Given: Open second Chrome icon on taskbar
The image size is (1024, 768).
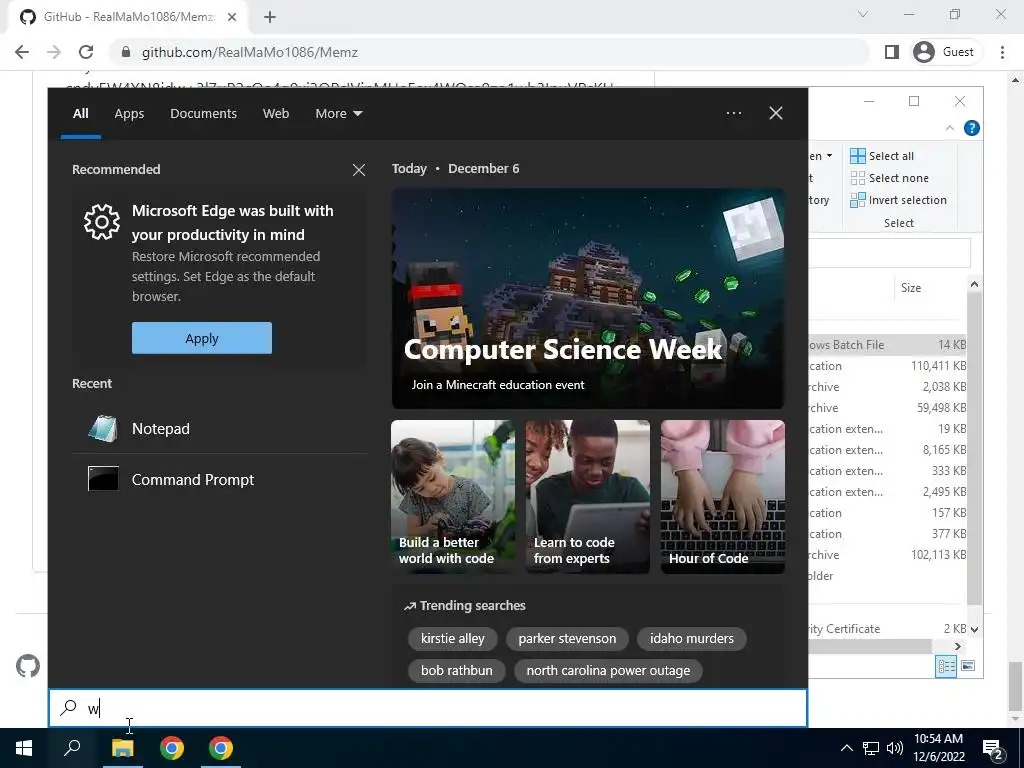Looking at the screenshot, I should 221,748.
